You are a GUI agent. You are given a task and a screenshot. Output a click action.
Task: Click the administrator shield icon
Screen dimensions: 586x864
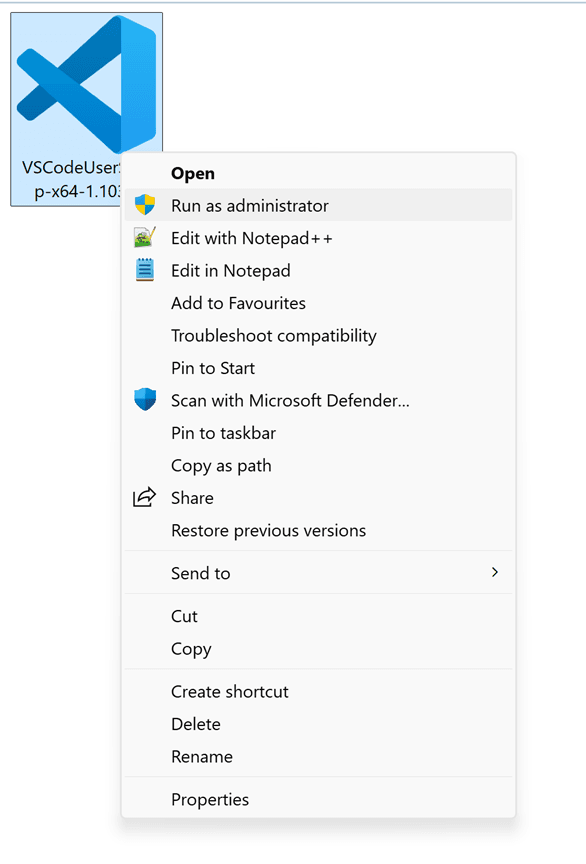pyautogui.click(x=145, y=205)
